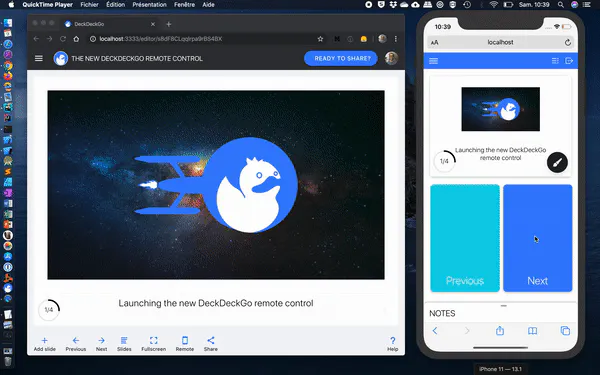Tap the big Next button on phone
This screenshot has height=375, width=600.
click(538, 238)
